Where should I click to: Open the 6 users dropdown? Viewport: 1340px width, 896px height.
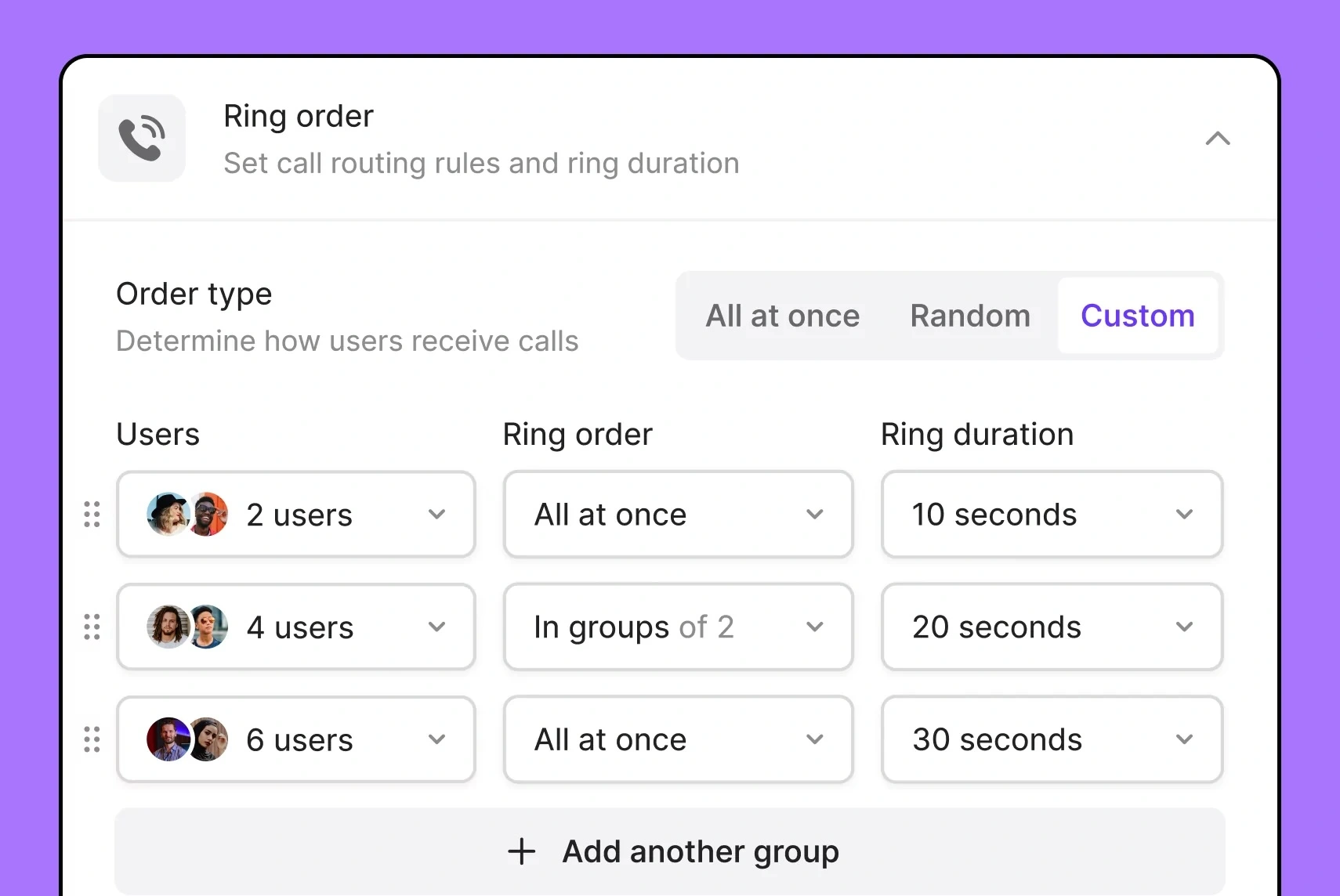(296, 739)
